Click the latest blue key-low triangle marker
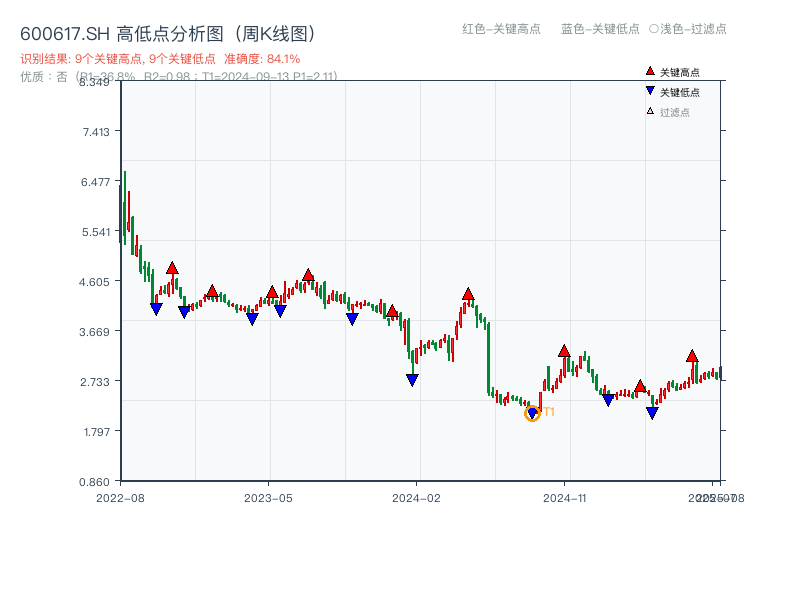The width and height of the screenshot is (800, 600). pos(652,412)
